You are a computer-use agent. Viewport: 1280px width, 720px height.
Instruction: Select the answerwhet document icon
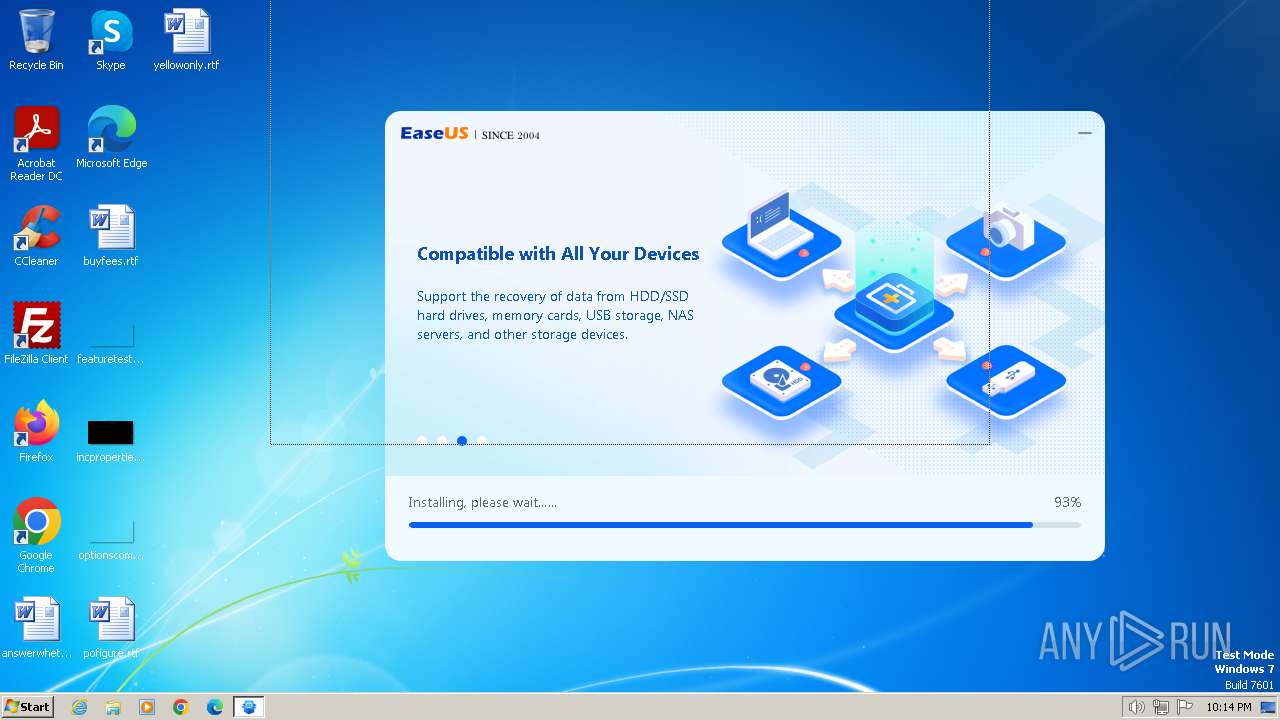click(x=37, y=628)
